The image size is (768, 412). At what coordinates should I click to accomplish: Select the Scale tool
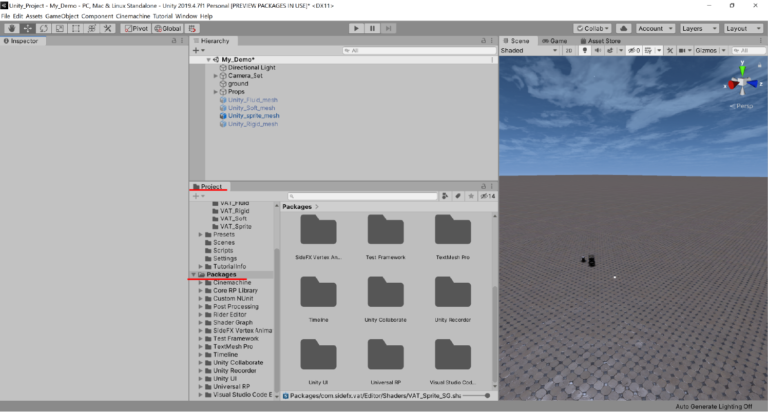coord(60,28)
